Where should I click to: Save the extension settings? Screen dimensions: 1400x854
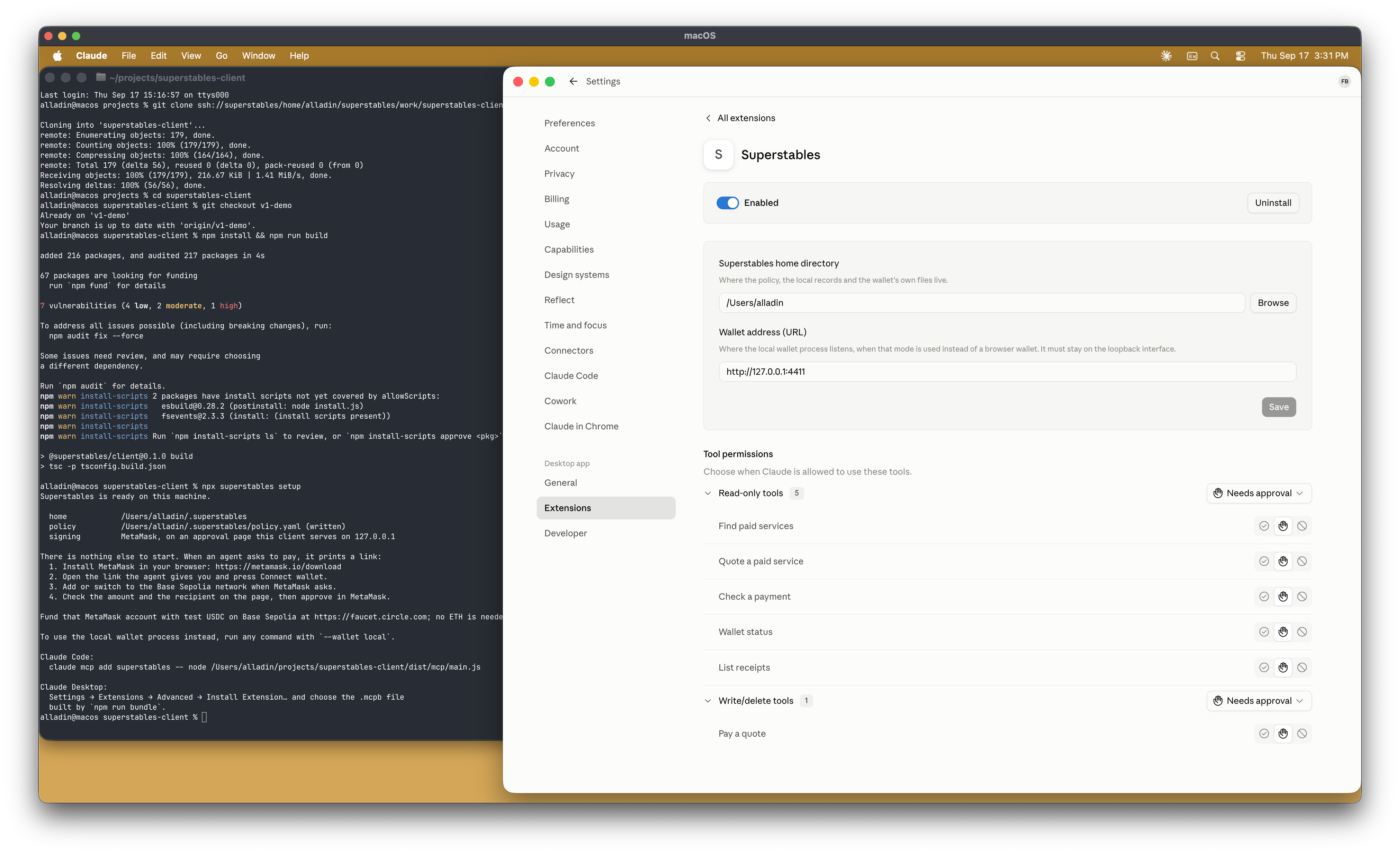point(1278,407)
